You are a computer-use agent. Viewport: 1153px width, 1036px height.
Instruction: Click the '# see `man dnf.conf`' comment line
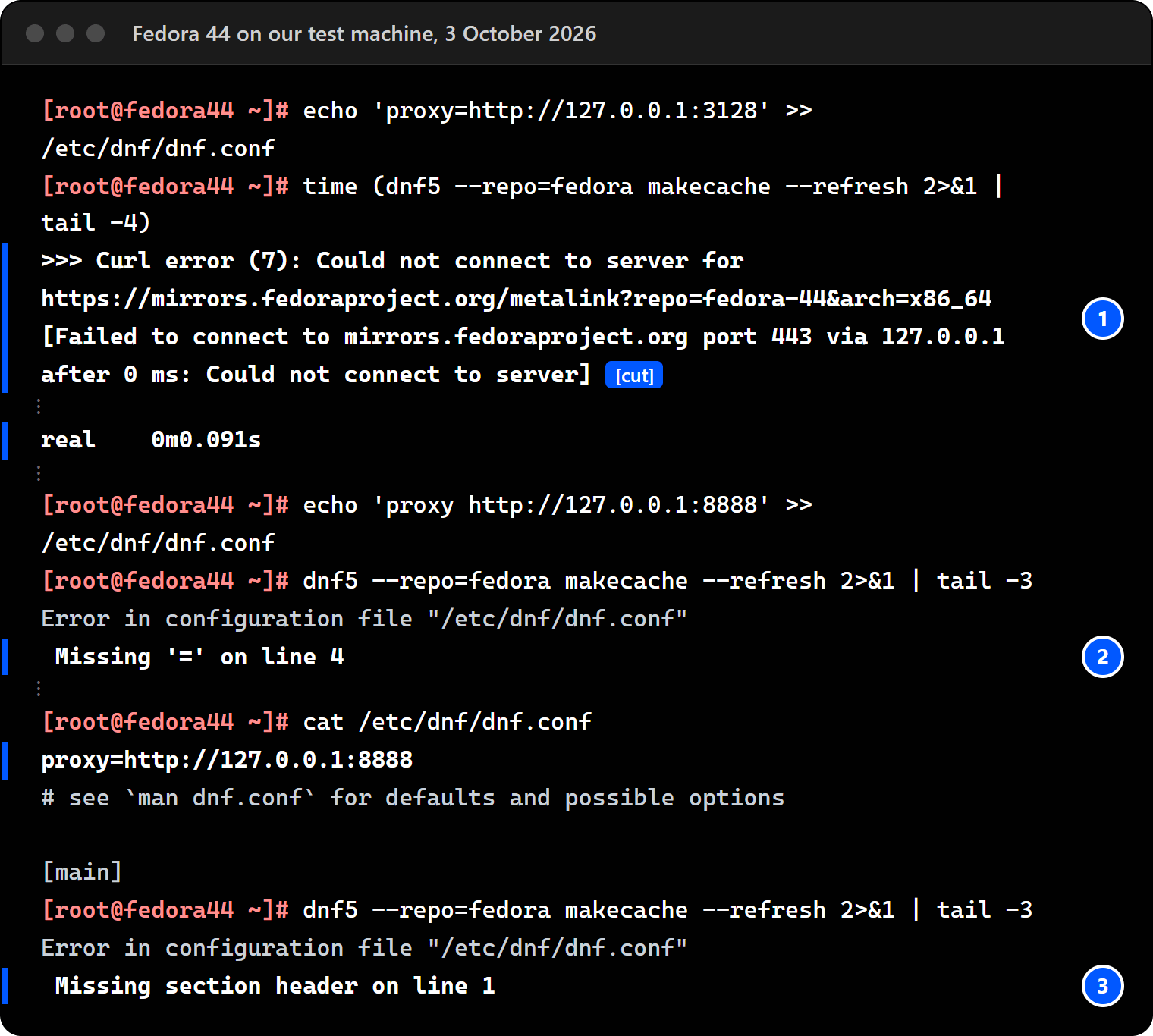point(413,798)
